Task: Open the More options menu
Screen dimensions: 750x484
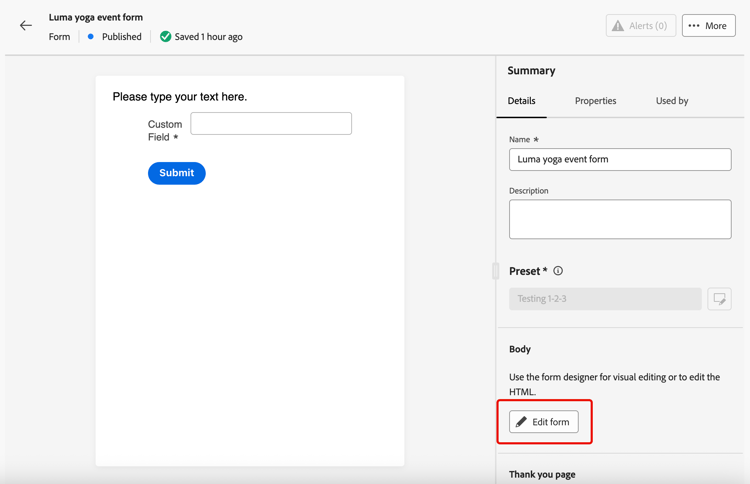Action: (708, 26)
